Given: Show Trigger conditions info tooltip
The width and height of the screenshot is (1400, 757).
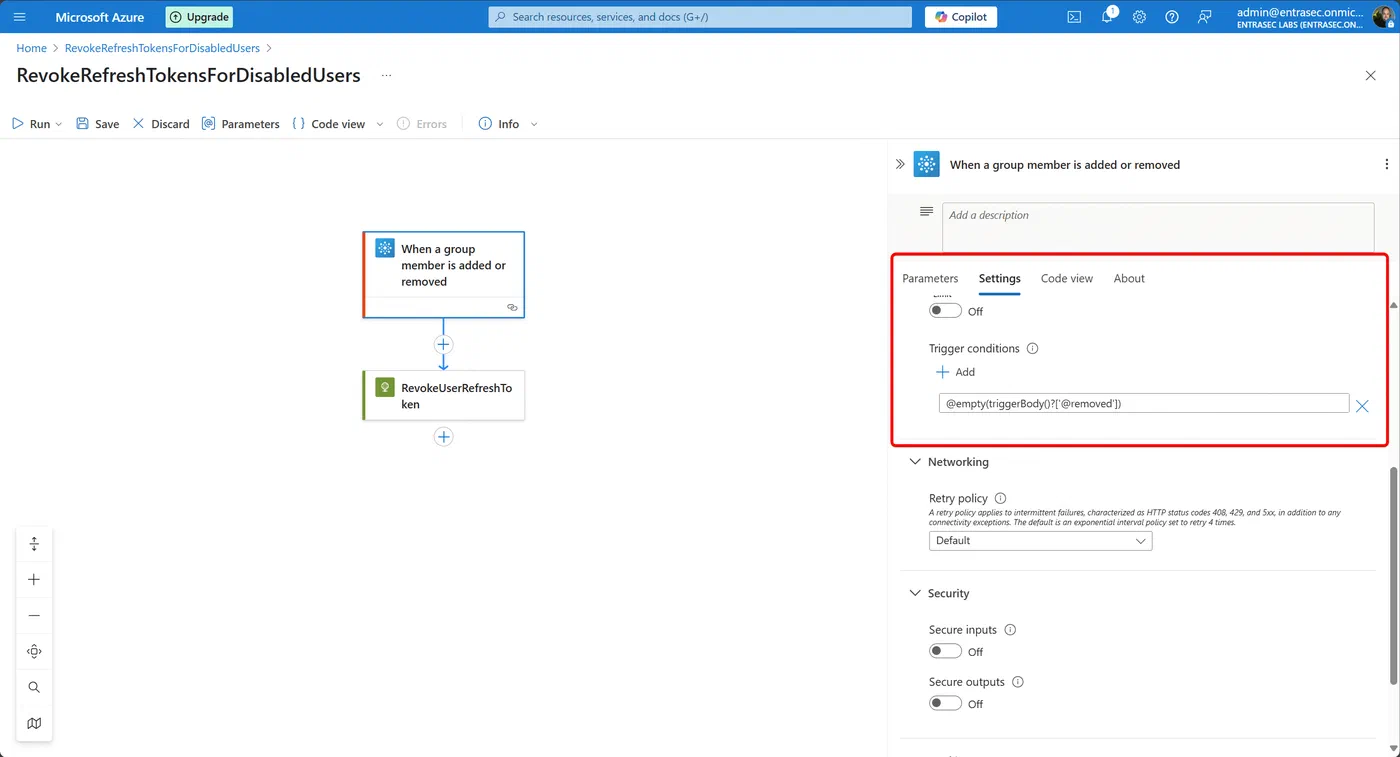Looking at the screenshot, I should point(1033,349).
